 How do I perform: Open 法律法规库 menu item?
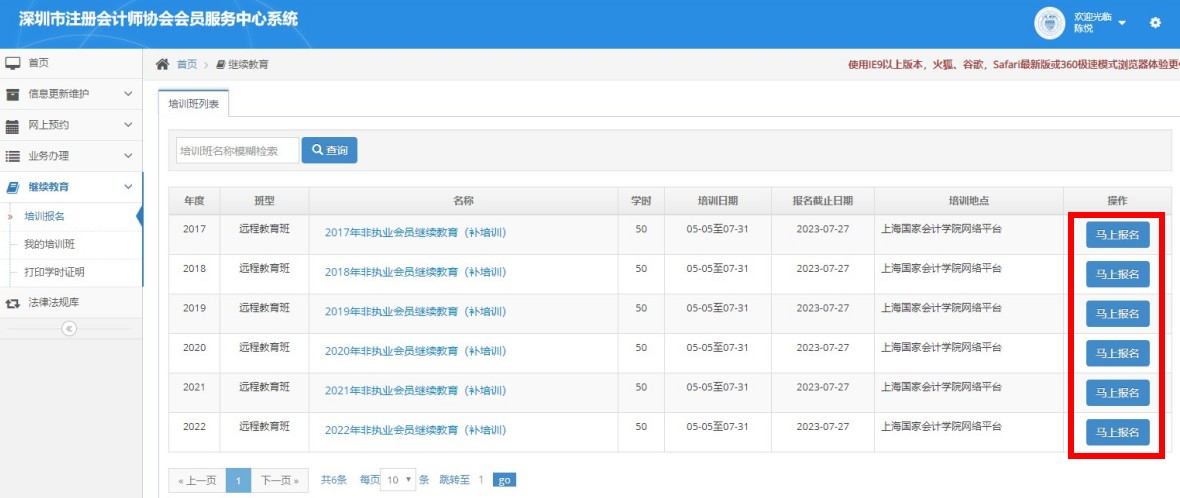coord(53,303)
